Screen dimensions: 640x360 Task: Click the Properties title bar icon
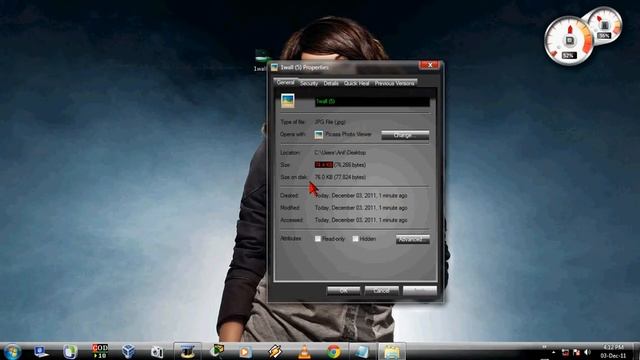click(275, 67)
